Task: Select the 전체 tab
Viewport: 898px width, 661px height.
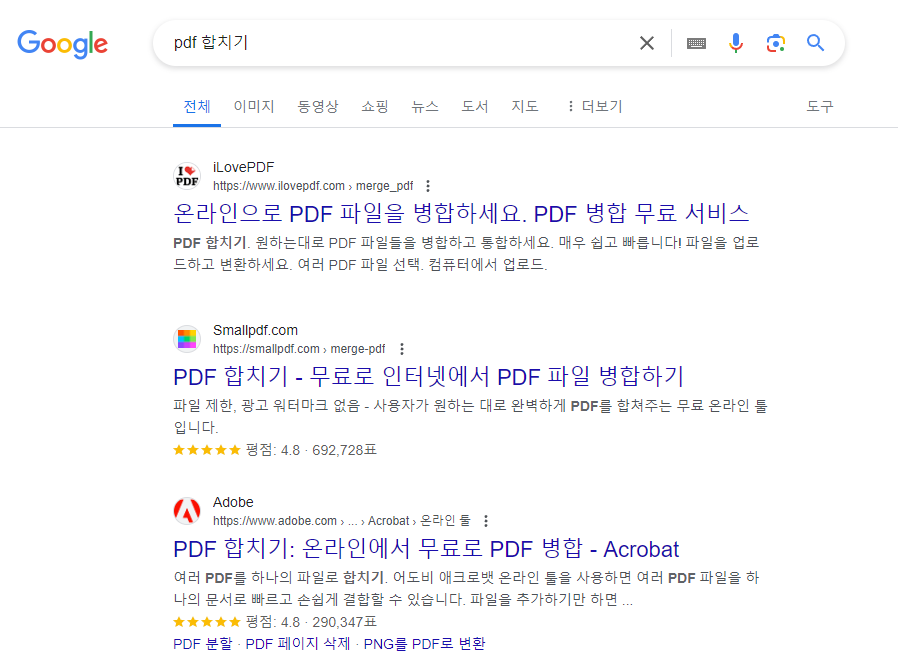Action: click(197, 107)
